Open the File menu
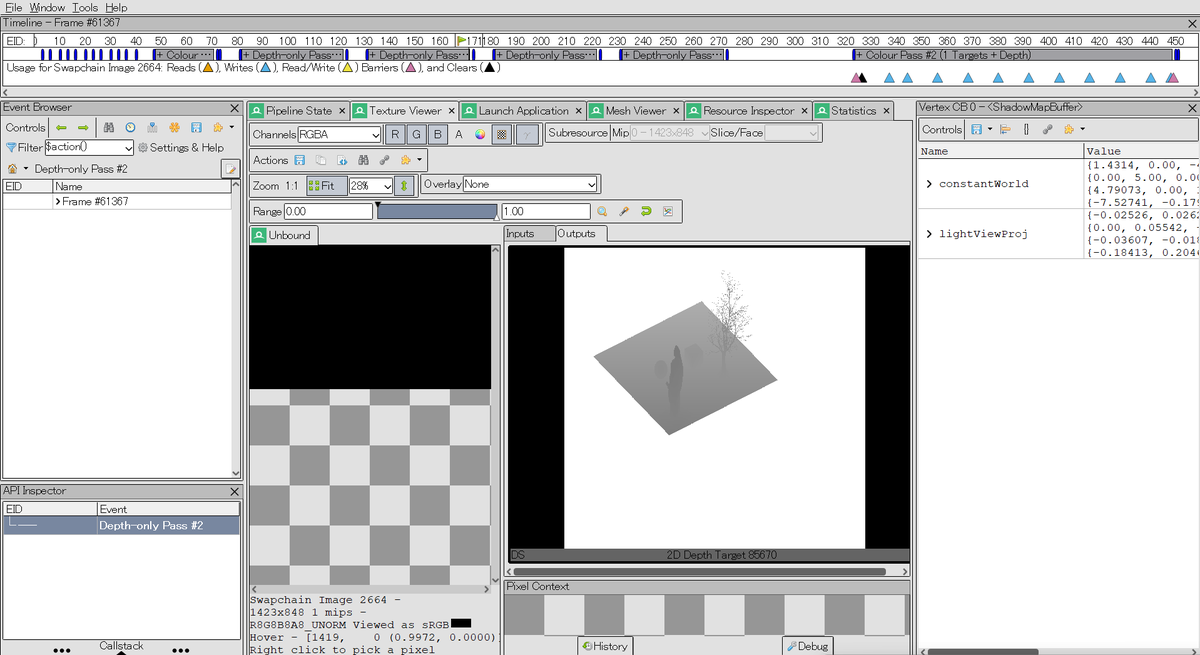The width and height of the screenshot is (1200, 655). [x=14, y=7]
